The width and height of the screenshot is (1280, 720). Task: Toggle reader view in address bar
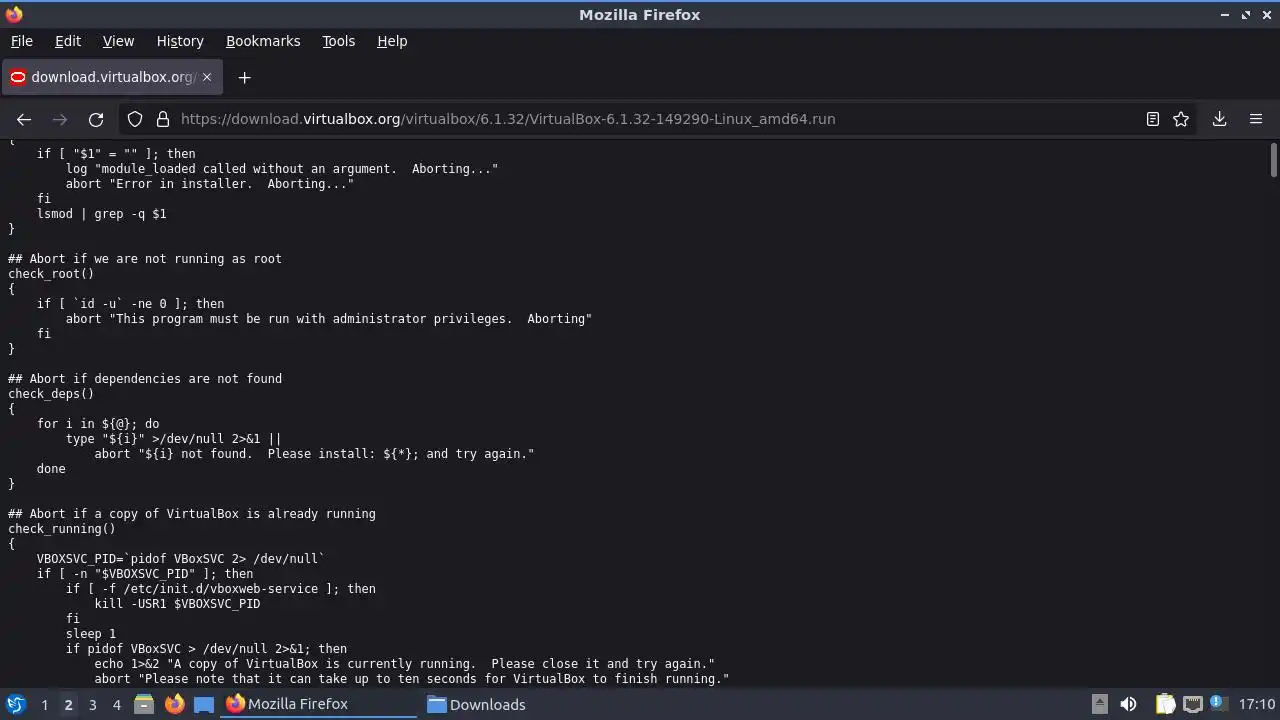click(1152, 119)
